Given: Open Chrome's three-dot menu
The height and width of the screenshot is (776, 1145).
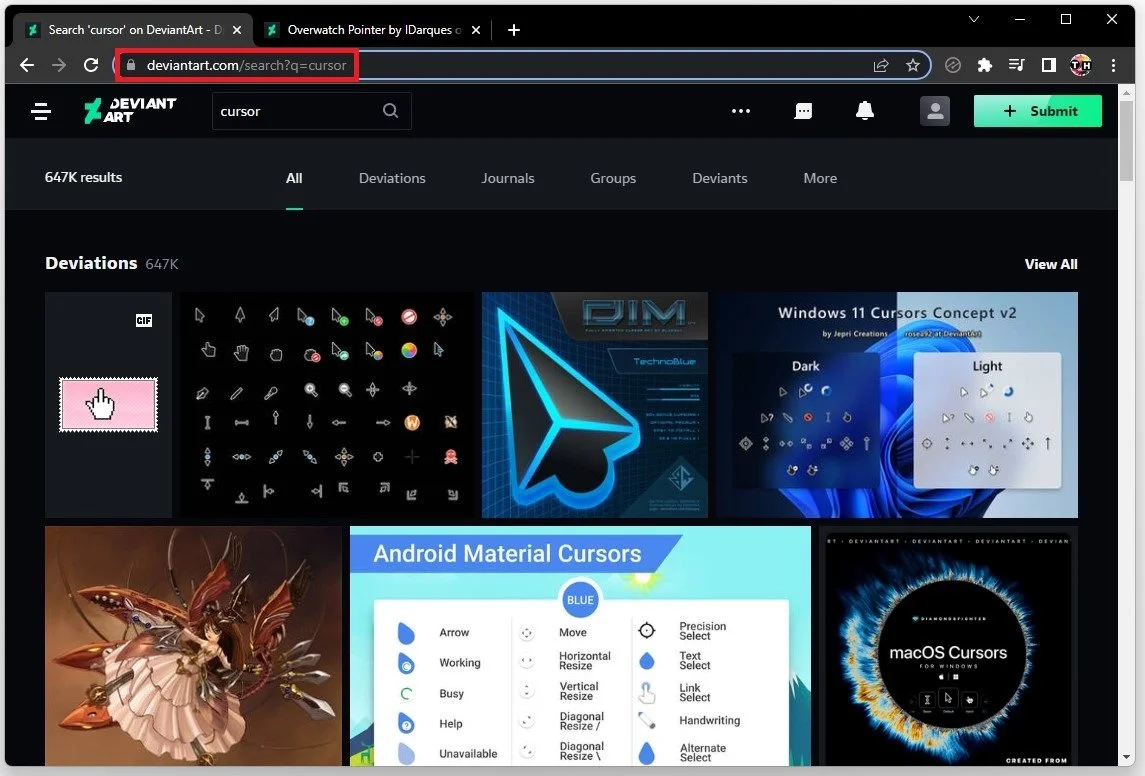Looking at the screenshot, I should pos(1113,65).
